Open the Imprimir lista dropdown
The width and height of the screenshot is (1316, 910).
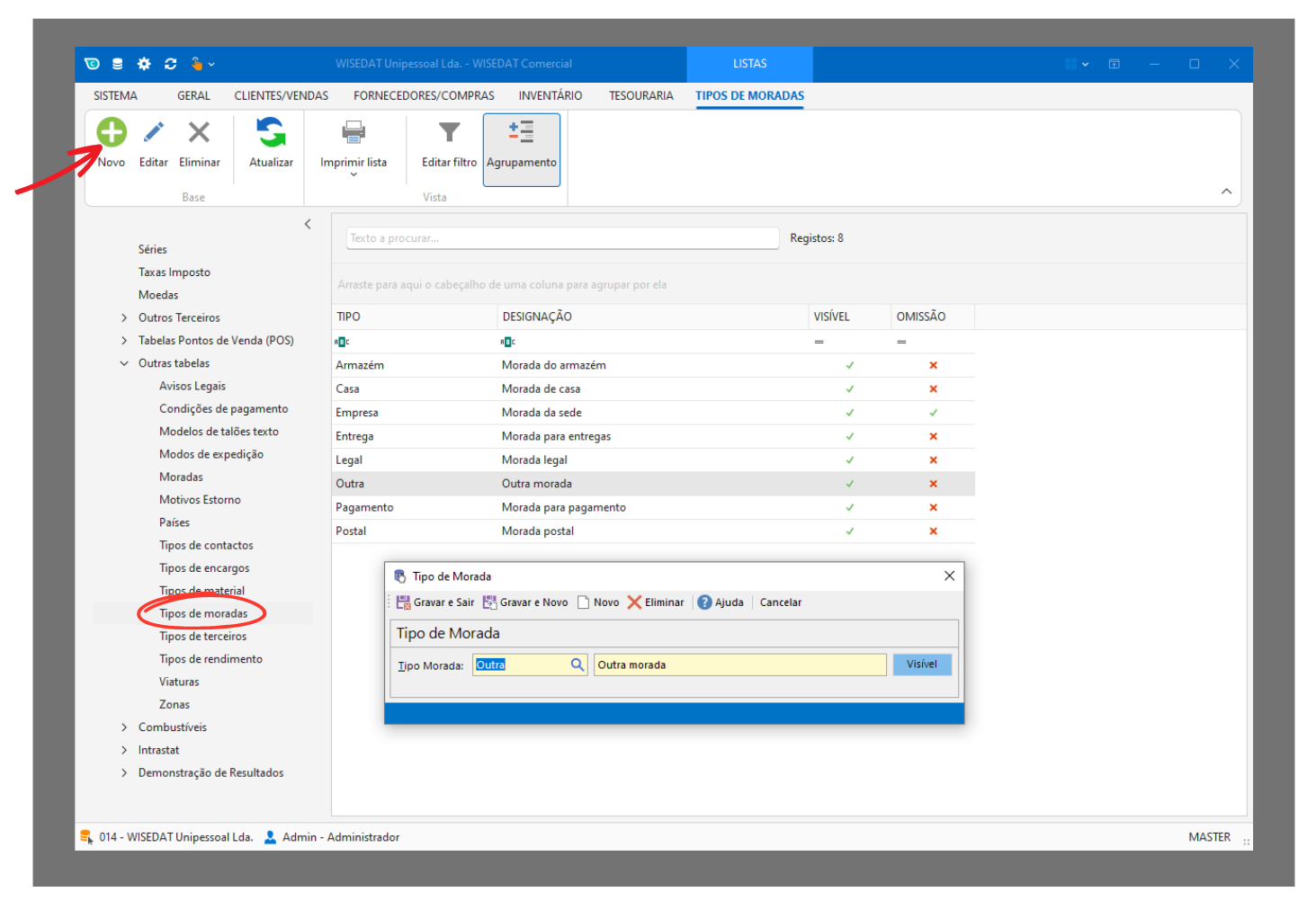[354, 174]
